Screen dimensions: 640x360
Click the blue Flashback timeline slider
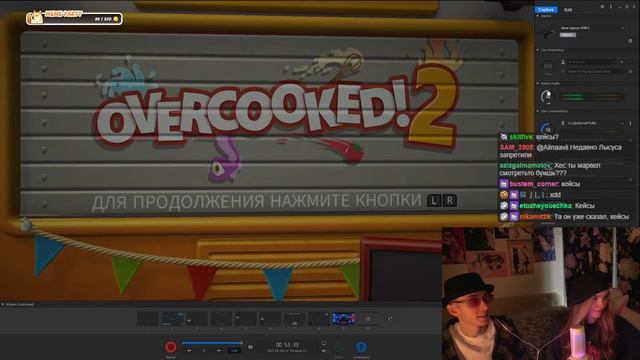tap(212, 343)
